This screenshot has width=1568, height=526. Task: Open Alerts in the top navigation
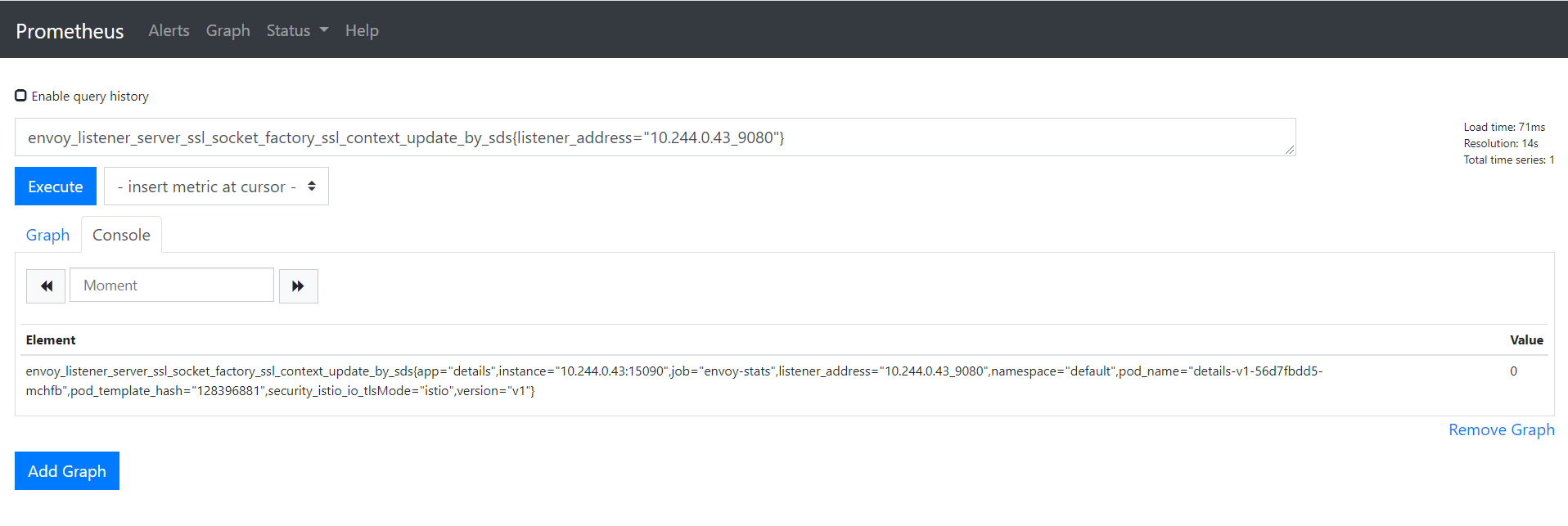pyautogui.click(x=169, y=30)
